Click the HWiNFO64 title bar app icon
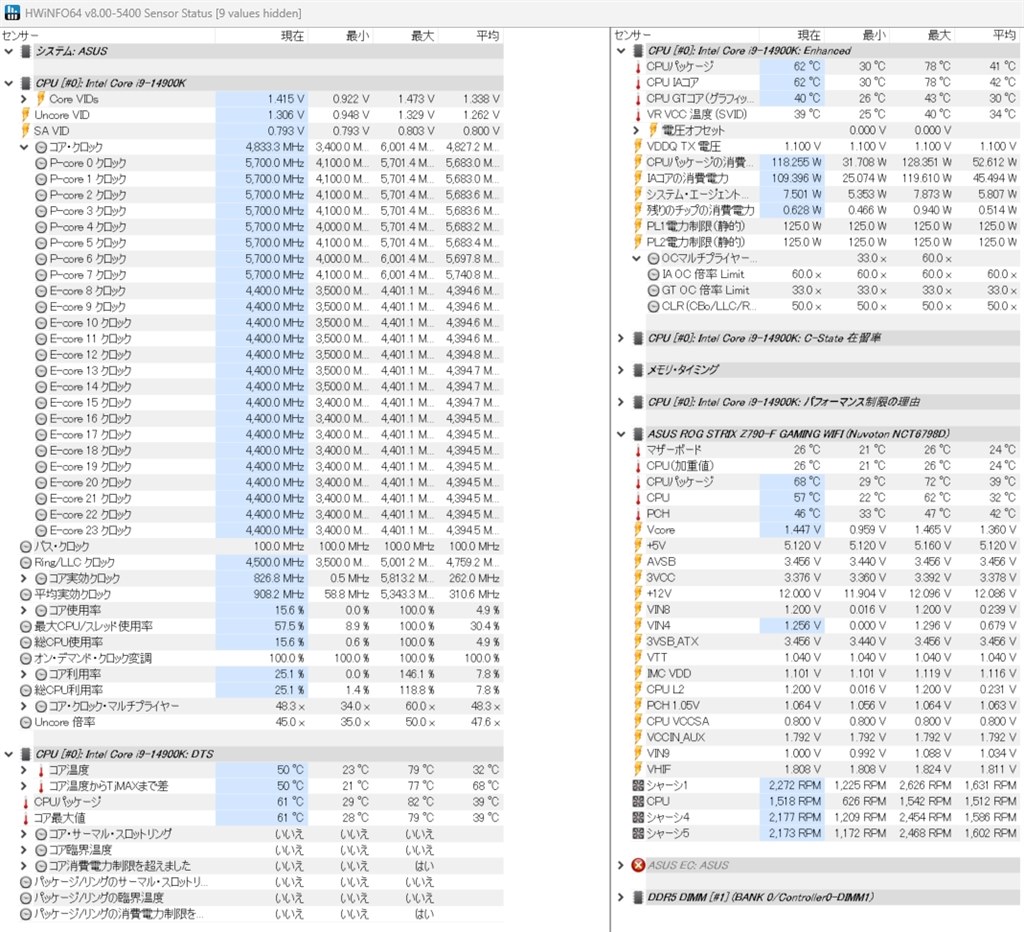Viewport: 1024px width, 932px height. click(12, 12)
